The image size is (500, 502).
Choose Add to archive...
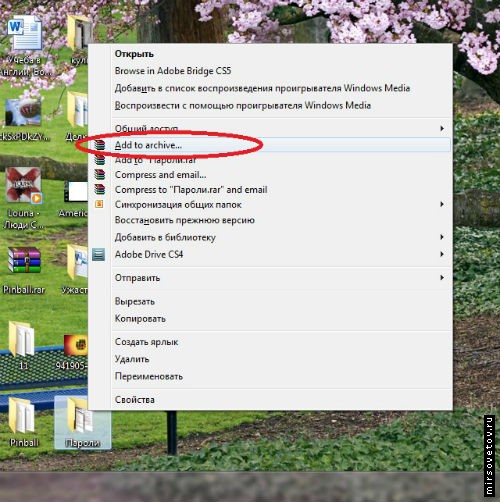click(x=148, y=145)
